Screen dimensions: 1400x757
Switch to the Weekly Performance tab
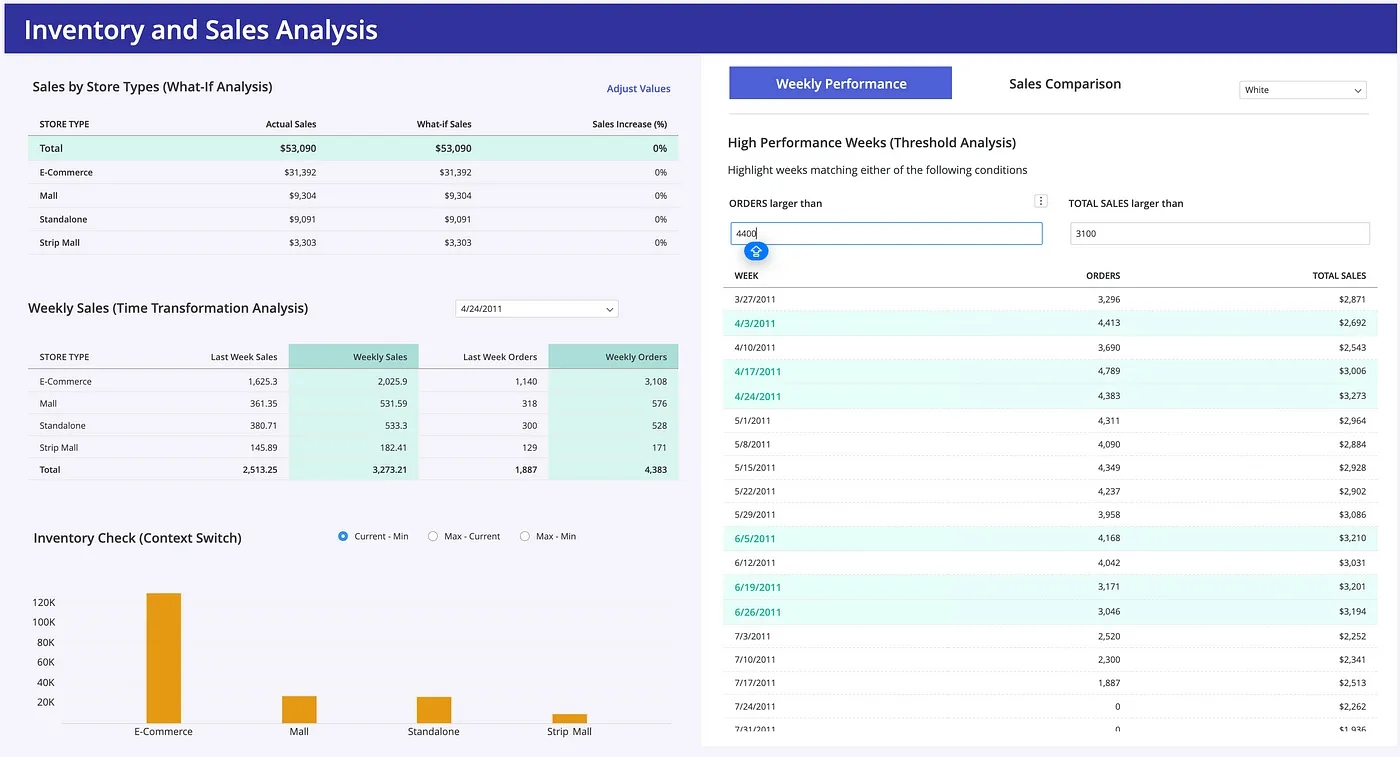click(840, 82)
